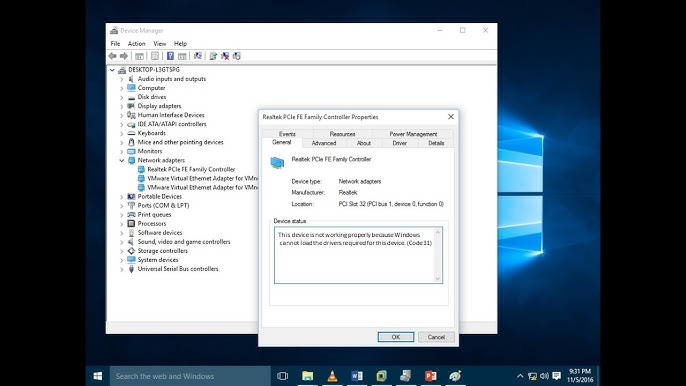
Task: Click the Search the web and Windows box
Action: pos(190,376)
